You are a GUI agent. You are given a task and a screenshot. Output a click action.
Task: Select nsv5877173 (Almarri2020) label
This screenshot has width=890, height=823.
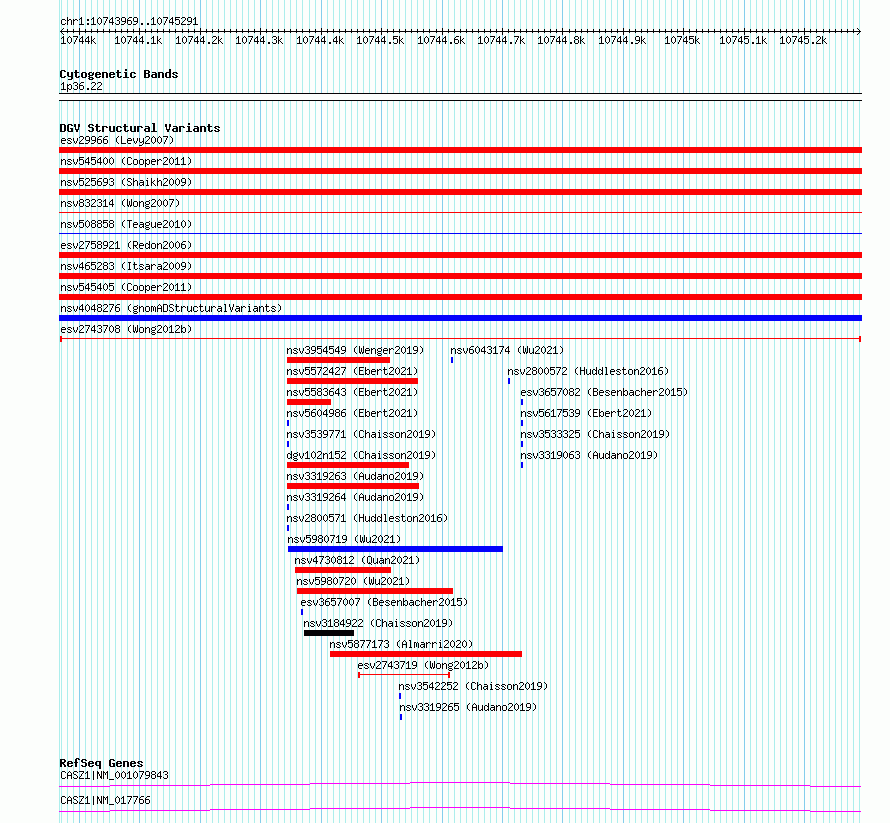click(x=401, y=644)
